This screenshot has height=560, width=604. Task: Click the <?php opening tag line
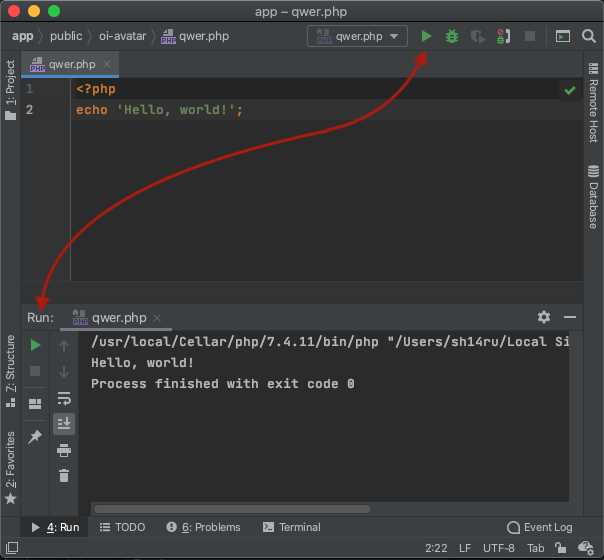click(x=96, y=89)
